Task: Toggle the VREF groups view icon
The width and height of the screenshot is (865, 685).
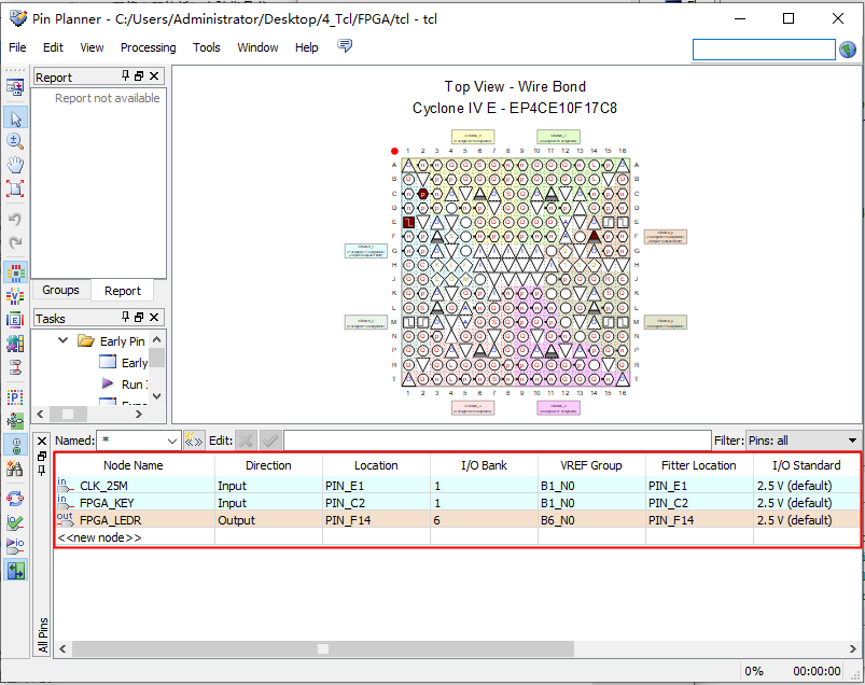Action: (x=15, y=296)
